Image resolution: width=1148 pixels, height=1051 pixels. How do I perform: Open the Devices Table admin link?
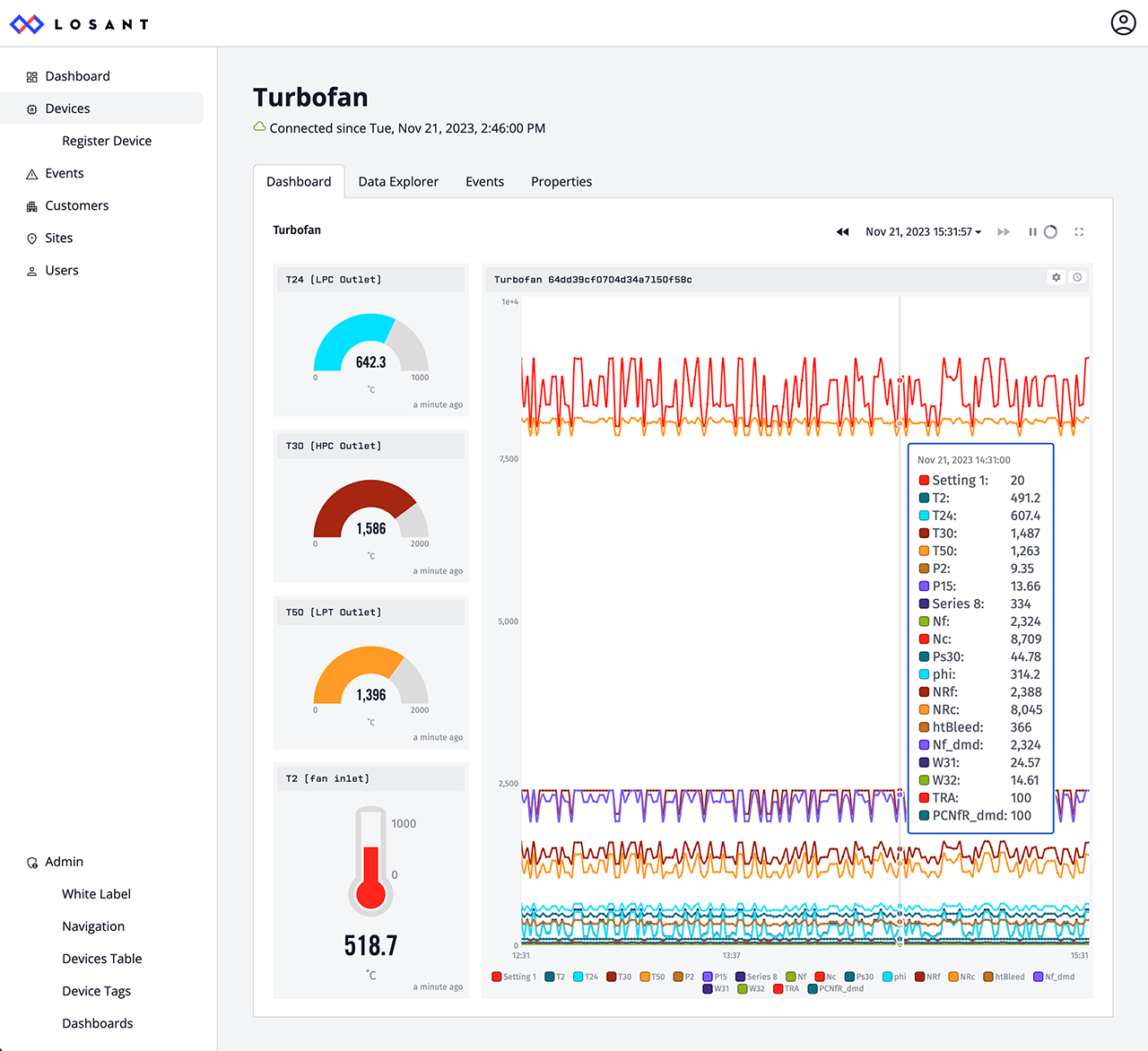(102, 959)
